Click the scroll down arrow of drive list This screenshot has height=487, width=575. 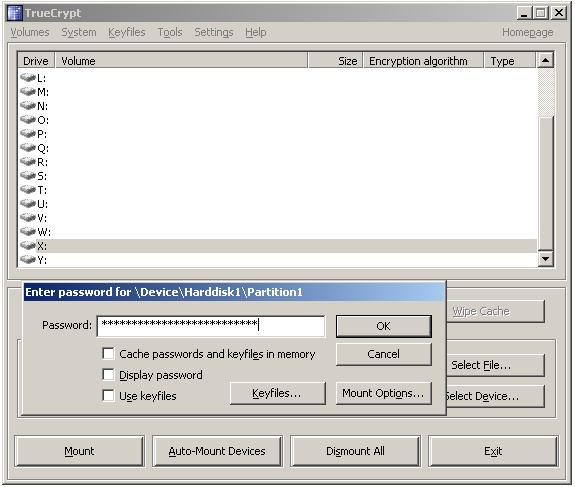click(x=546, y=259)
